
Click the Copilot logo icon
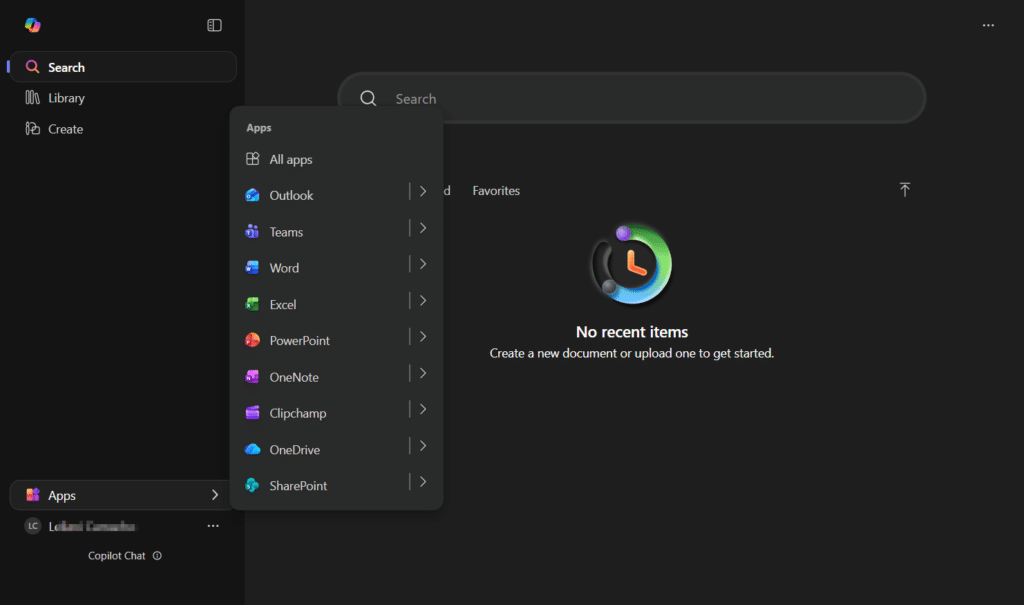pyautogui.click(x=33, y=25)
